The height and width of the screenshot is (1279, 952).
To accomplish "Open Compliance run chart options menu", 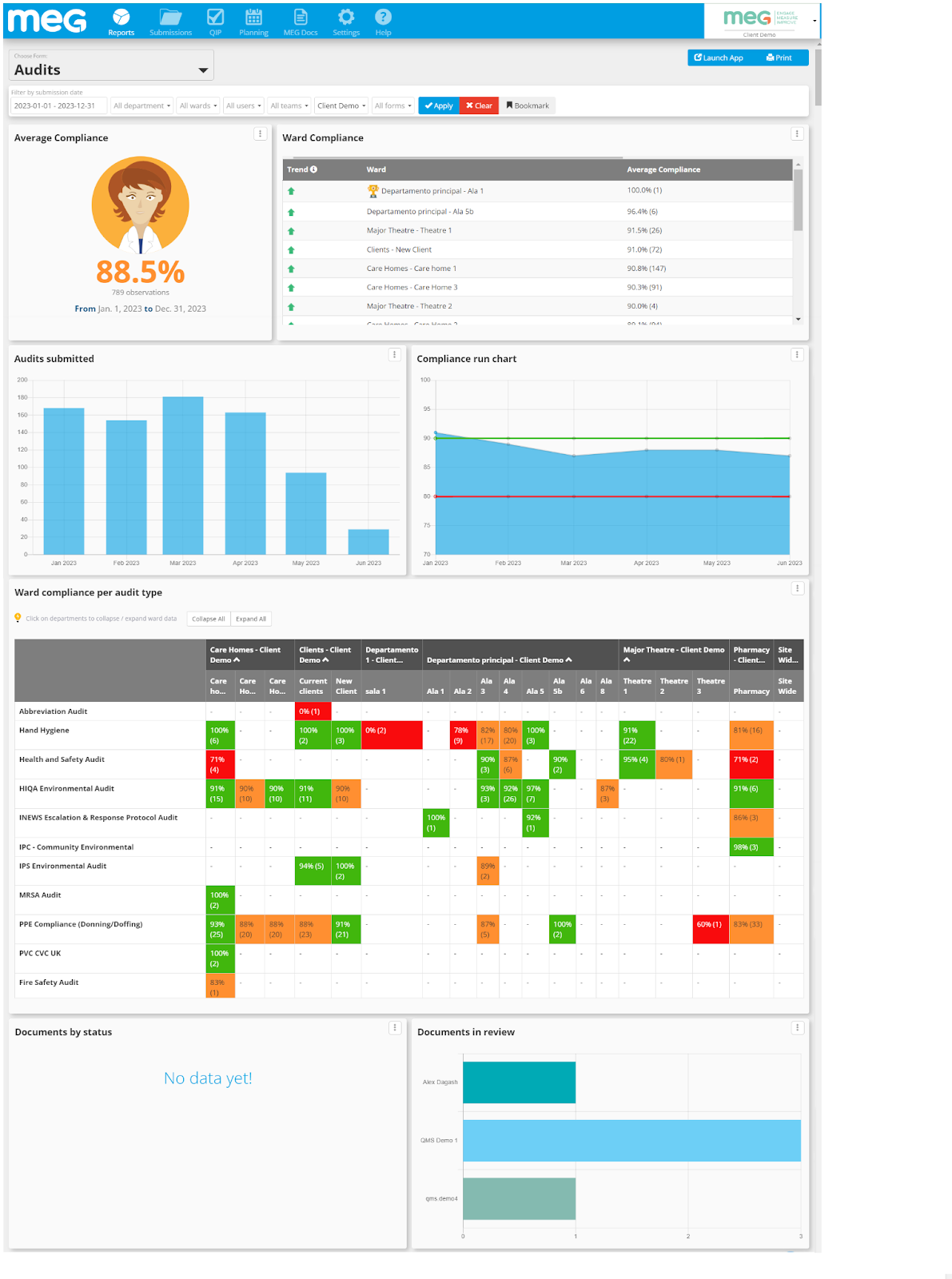I will point(797,355).
